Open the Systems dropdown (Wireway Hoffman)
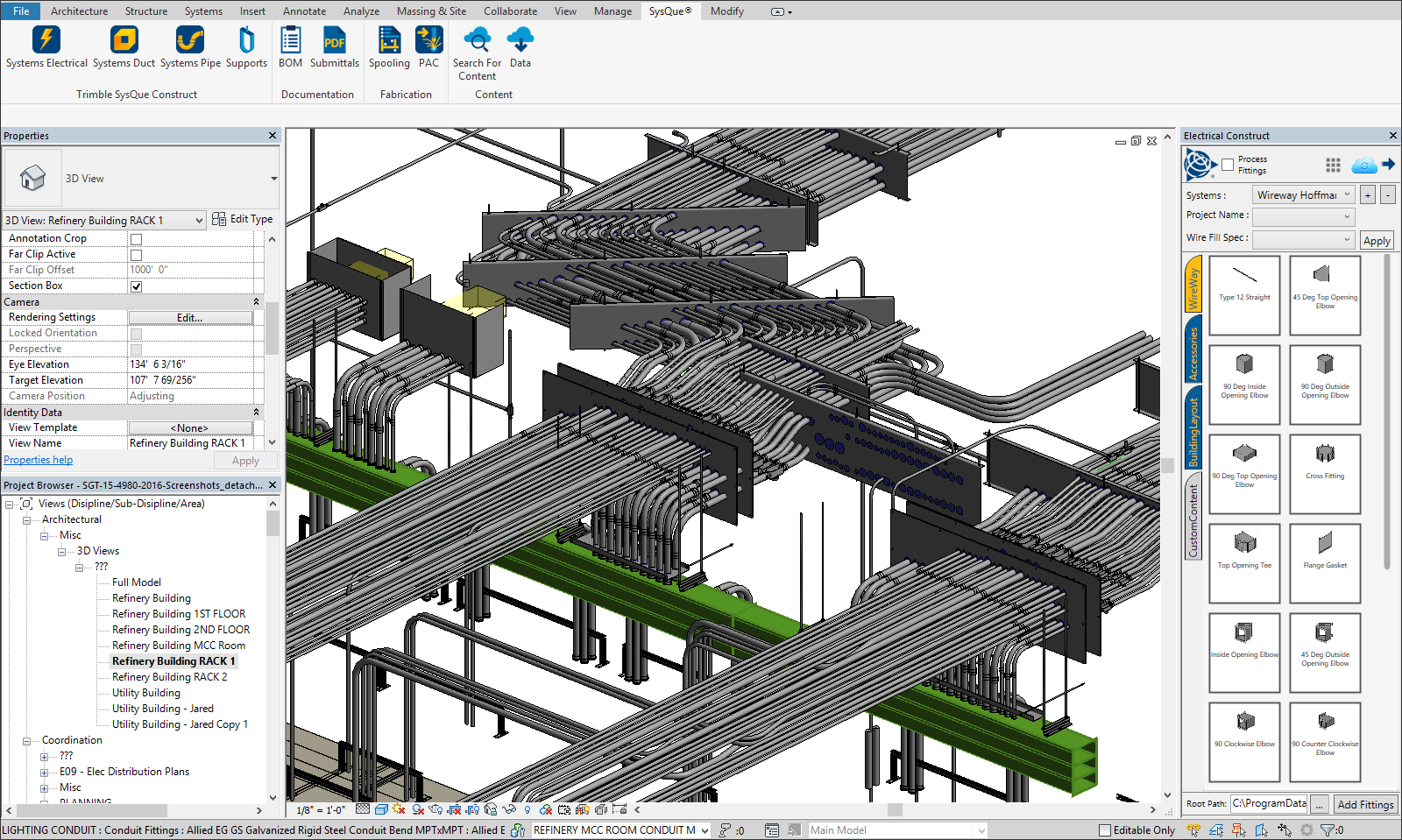This screenshot has width=1402, height=840. (x=1303, y=194)
